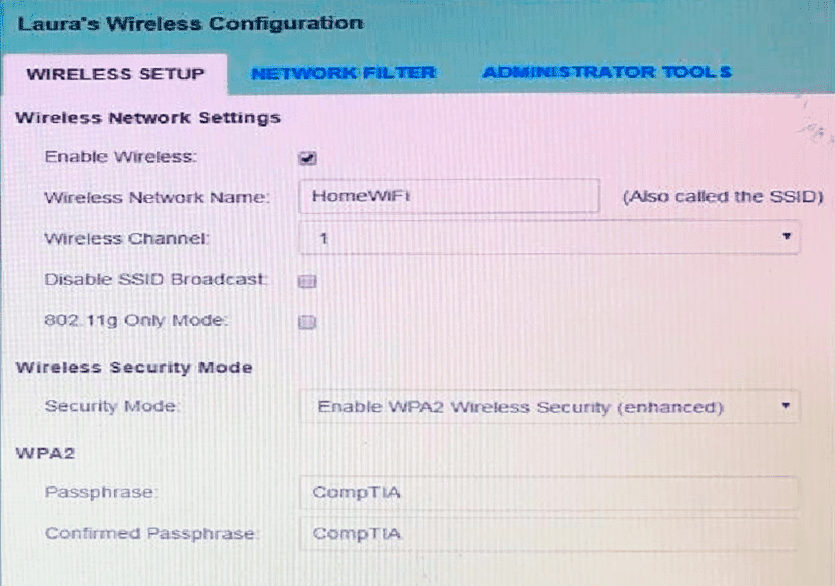Viewport: 835px width, 586px height.
Task: Uncheck the Enable Wireless checkbox
Action: click(x=308, y=158)
